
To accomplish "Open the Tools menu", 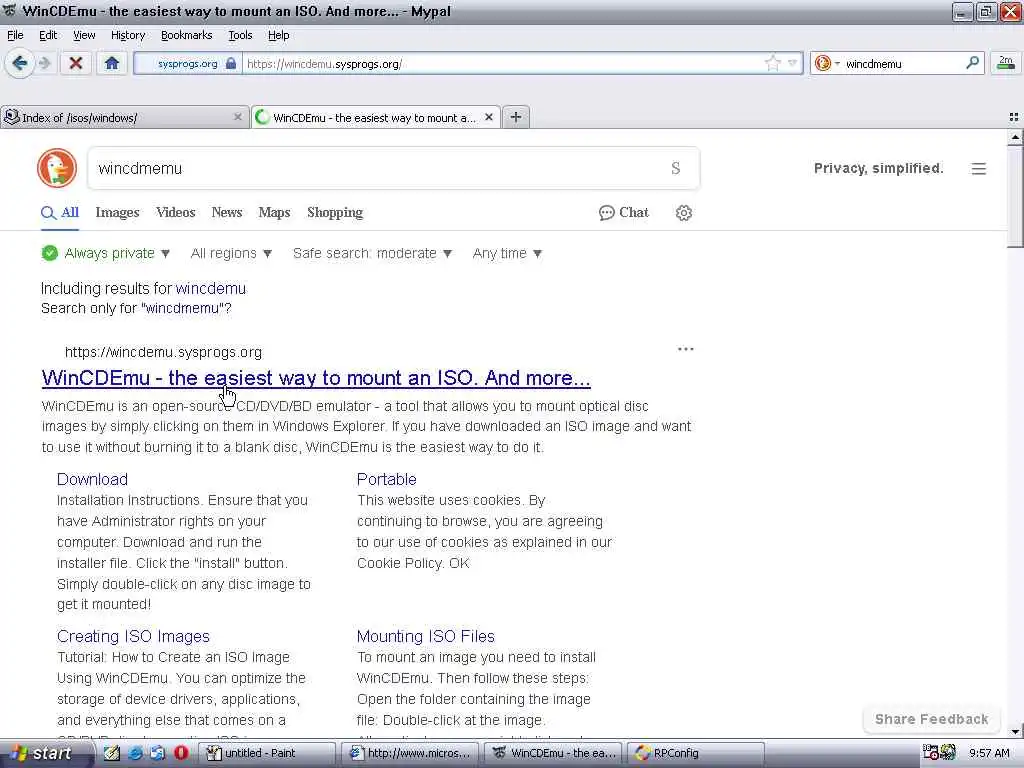I will point(240,35).
